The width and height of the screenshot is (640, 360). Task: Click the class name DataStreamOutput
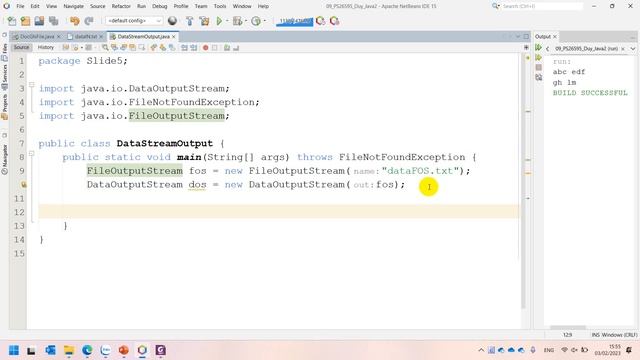pyautogui.click(x=164, y=144)
